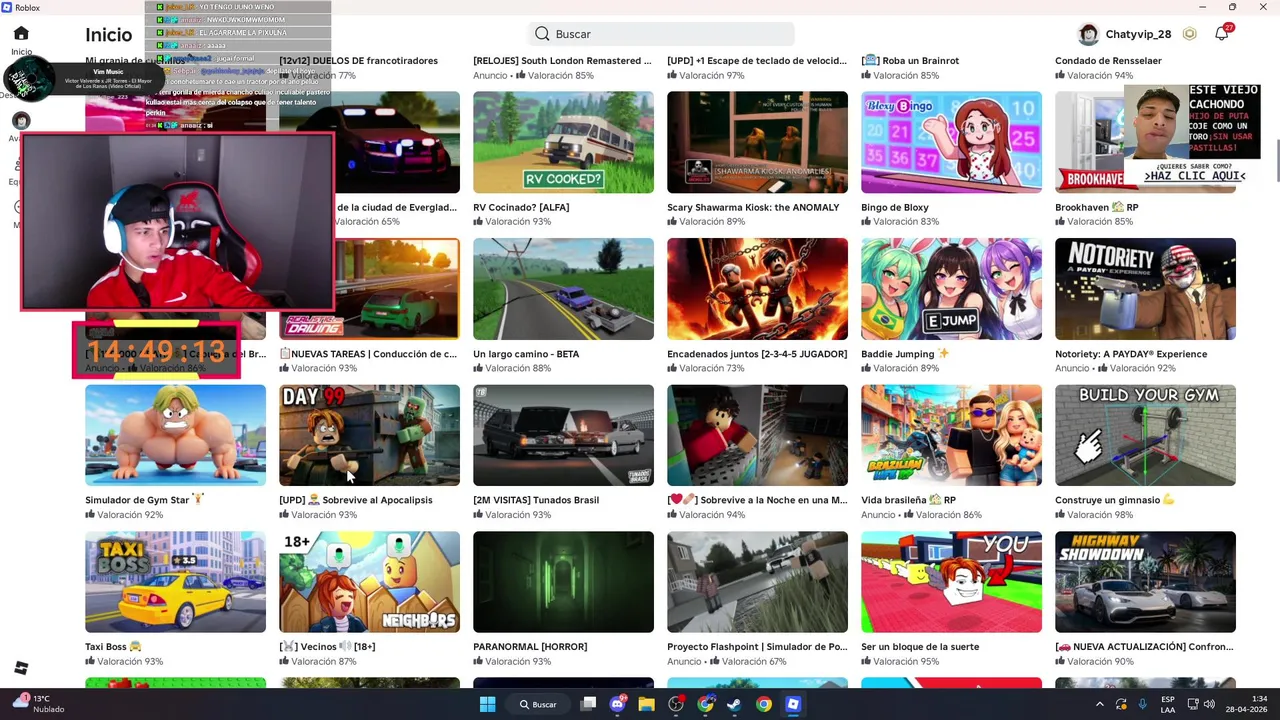Click the microphone icon in system tray
1280x720 pixels.
tap(1142, 704)
